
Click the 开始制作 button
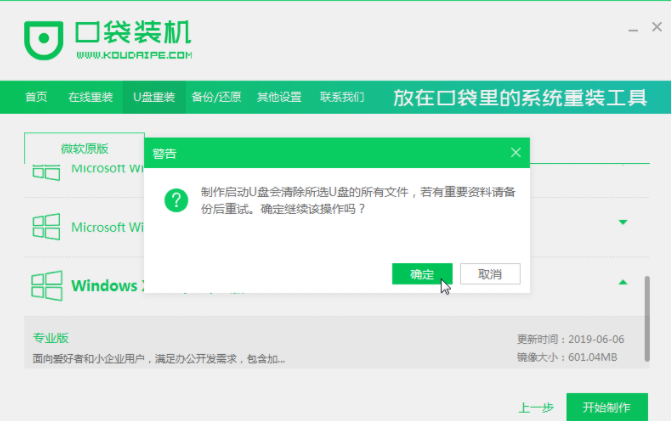point(607,407)
